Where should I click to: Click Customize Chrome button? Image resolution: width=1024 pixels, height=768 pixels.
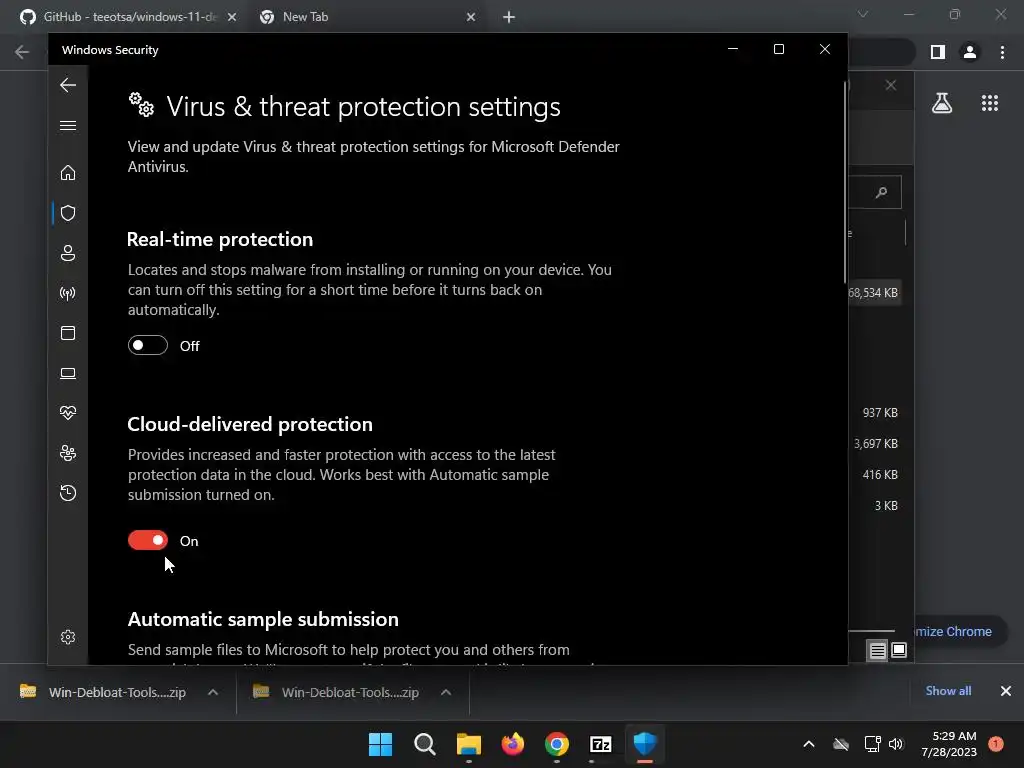[959, 632]
